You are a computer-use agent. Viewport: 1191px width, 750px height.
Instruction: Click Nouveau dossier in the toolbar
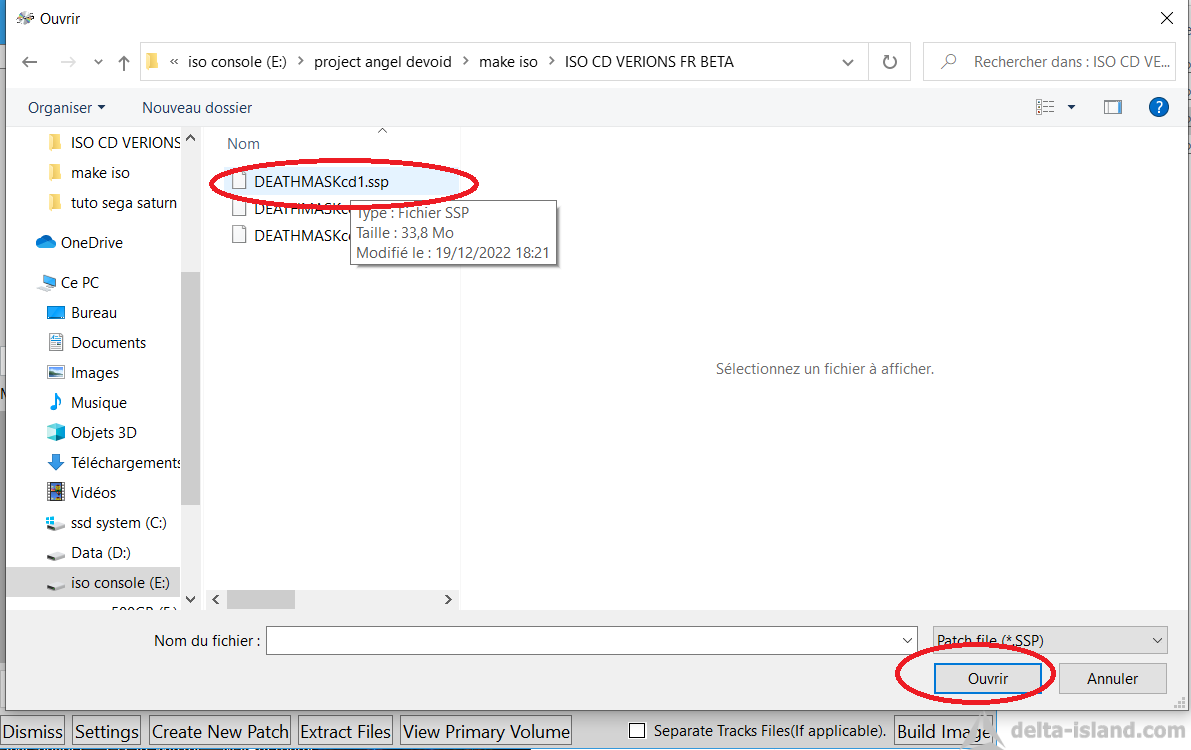197,107
